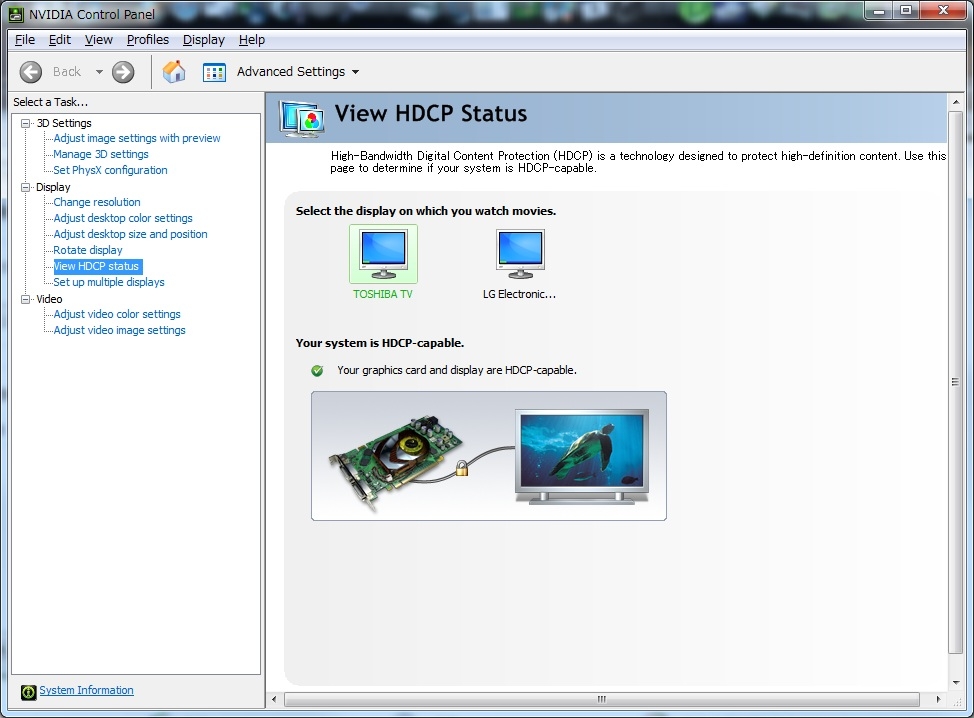The image size is (974, 718).
Task: Click the horizontal scrollbar right arrow
Action: 938,699
